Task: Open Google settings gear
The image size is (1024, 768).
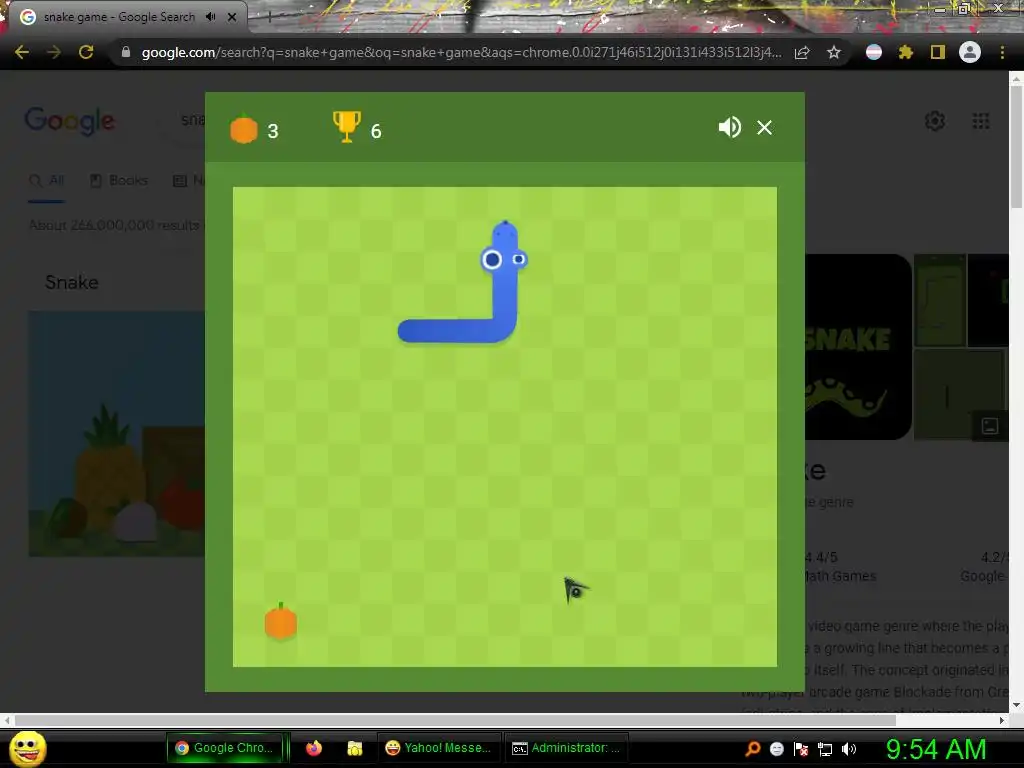Action: [x=935, y=121]
